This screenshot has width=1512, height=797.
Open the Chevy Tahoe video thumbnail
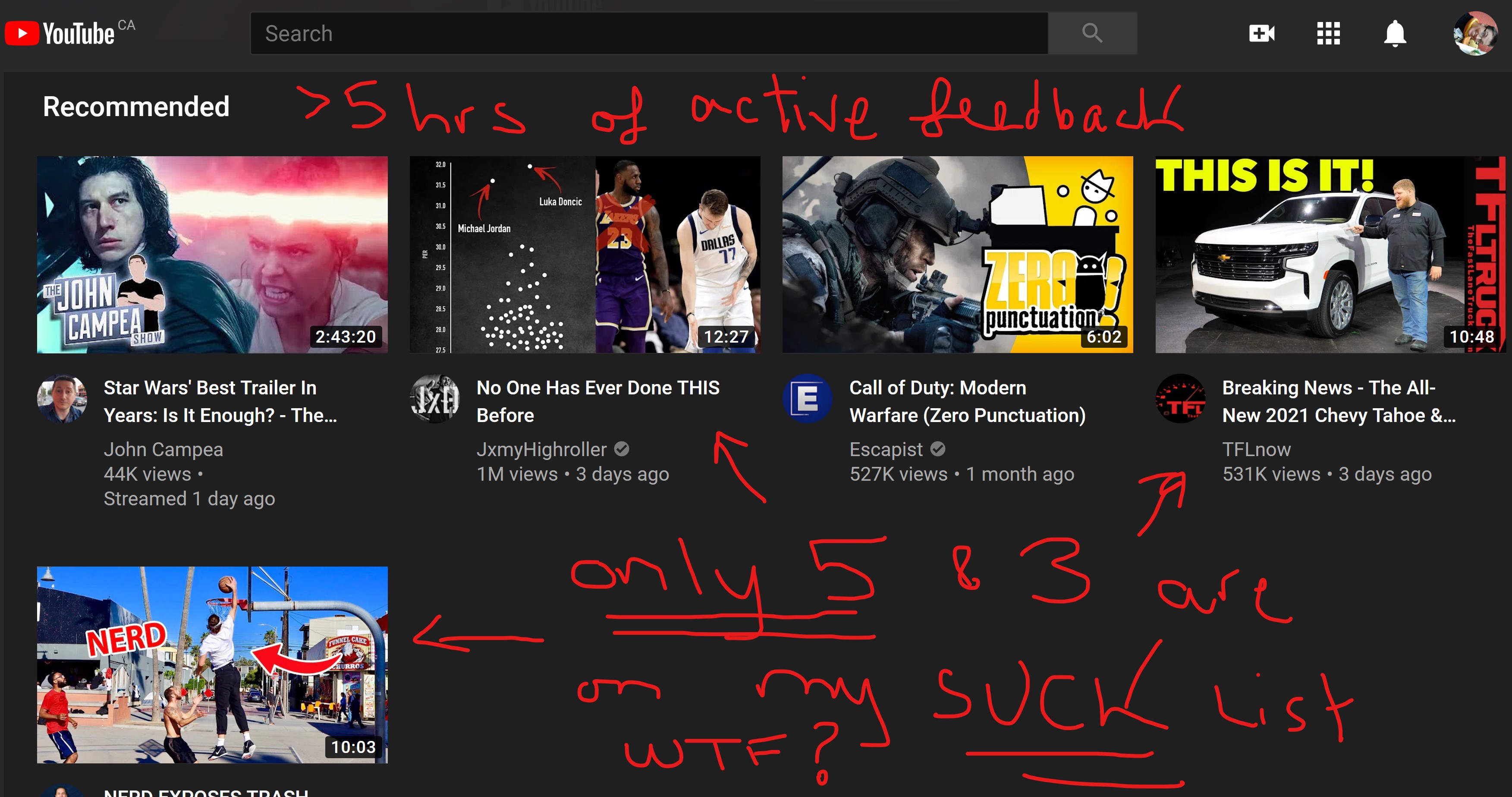pos(1331,254)
